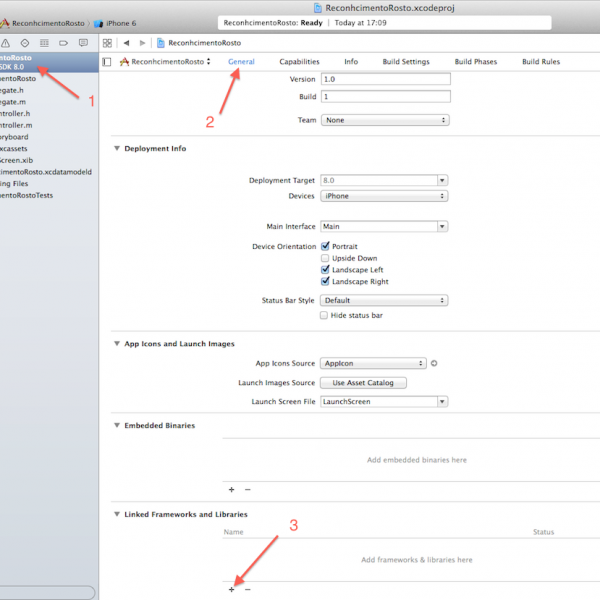Screen dimensions: 600x600
Task: Open the breakpoint navigator icon
Action: pos(64,43)
